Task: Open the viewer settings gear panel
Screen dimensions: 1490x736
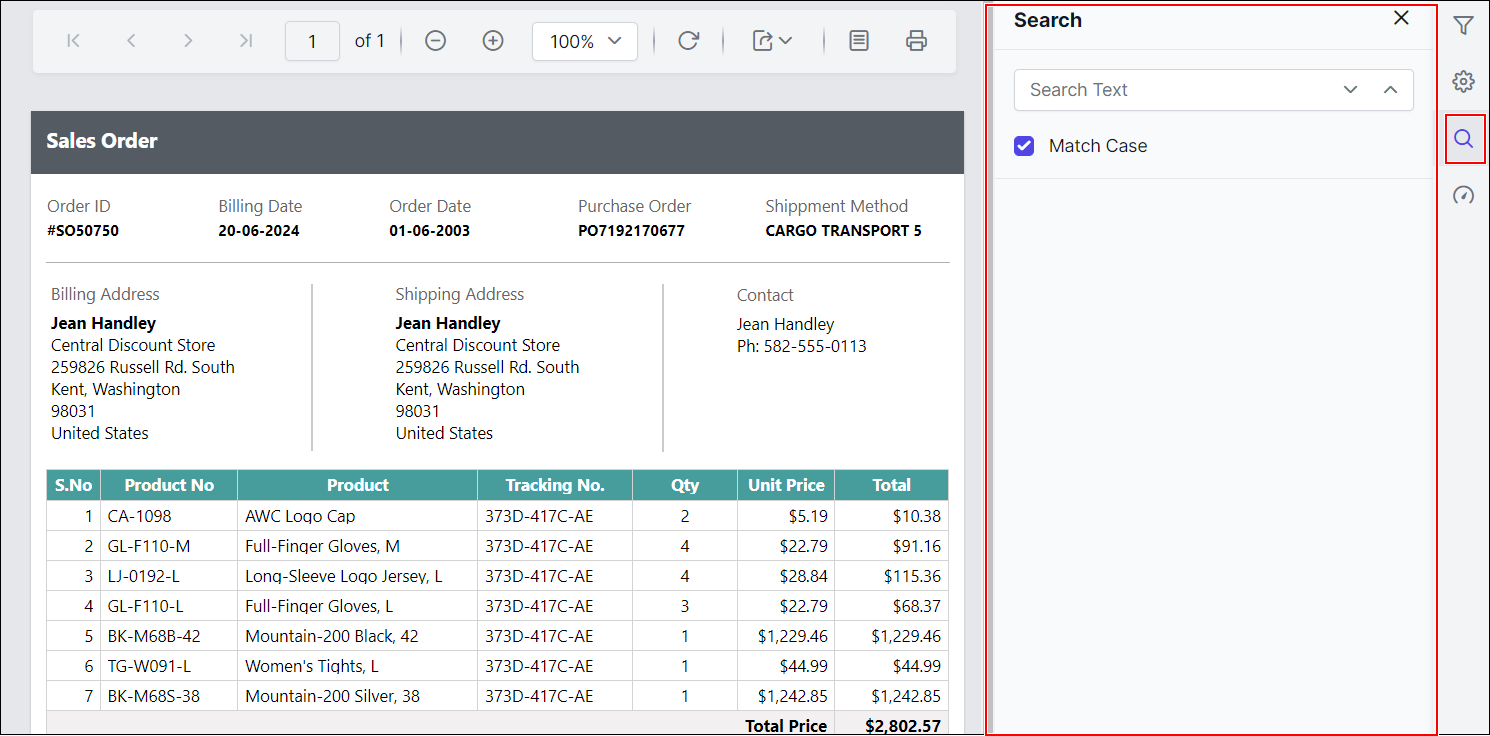Action: (1463, 81)
